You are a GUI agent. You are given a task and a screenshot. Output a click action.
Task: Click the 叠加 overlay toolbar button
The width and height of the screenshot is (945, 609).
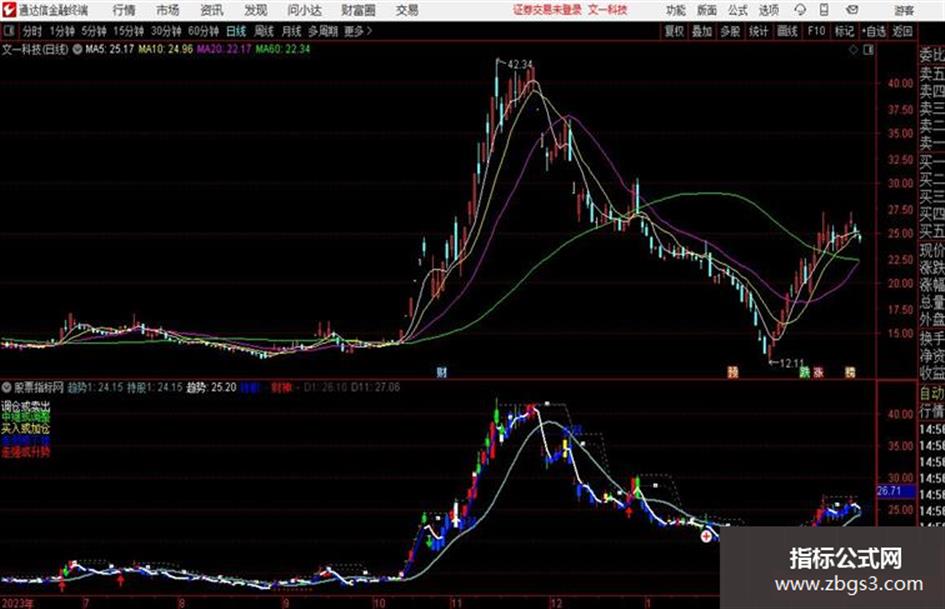coord(702,31)
